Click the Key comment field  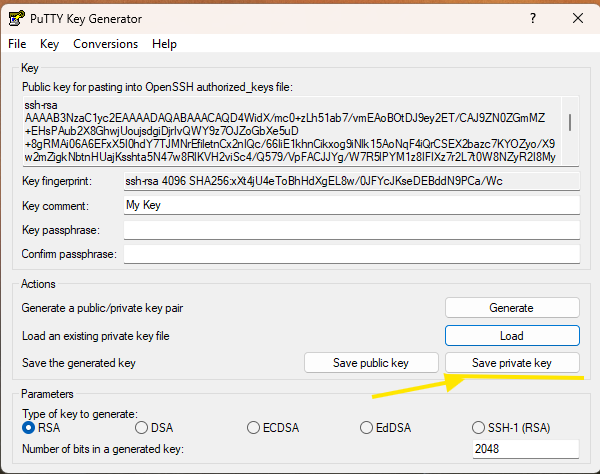click(x=352, y=205)
